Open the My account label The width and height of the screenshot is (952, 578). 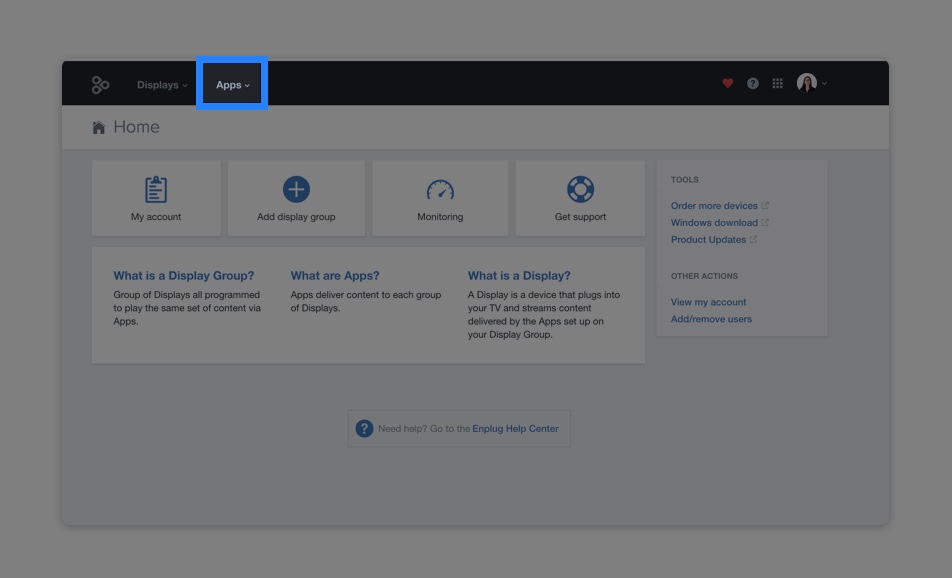pos(156,217)
